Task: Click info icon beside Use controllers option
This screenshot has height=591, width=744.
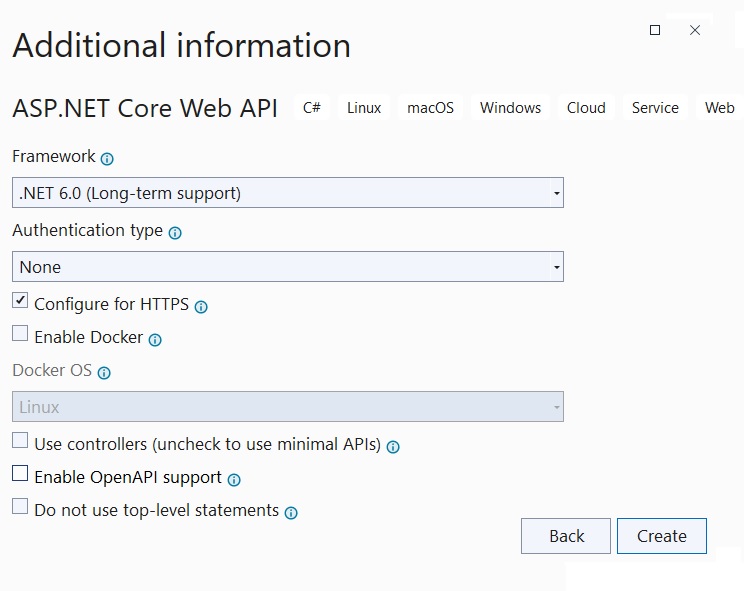Action: [x=393, y=447]
